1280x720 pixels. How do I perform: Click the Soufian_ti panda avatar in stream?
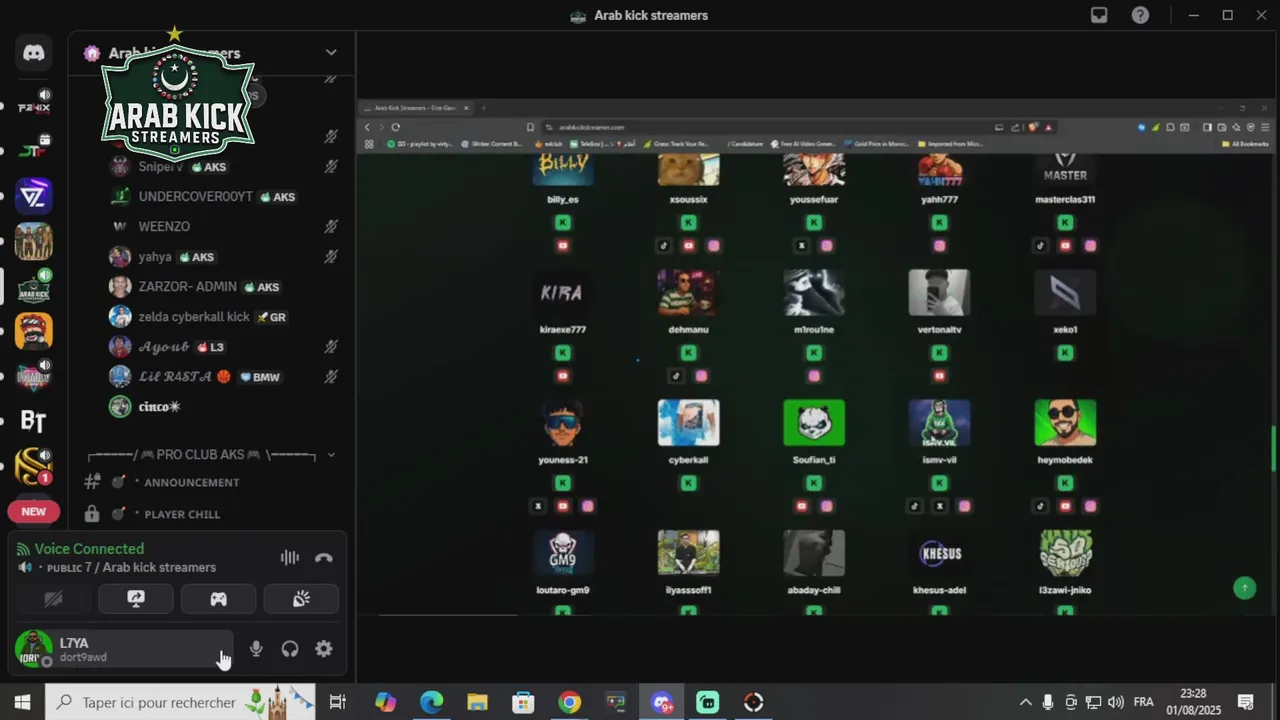pyautogui.click(x=814, y=423)
